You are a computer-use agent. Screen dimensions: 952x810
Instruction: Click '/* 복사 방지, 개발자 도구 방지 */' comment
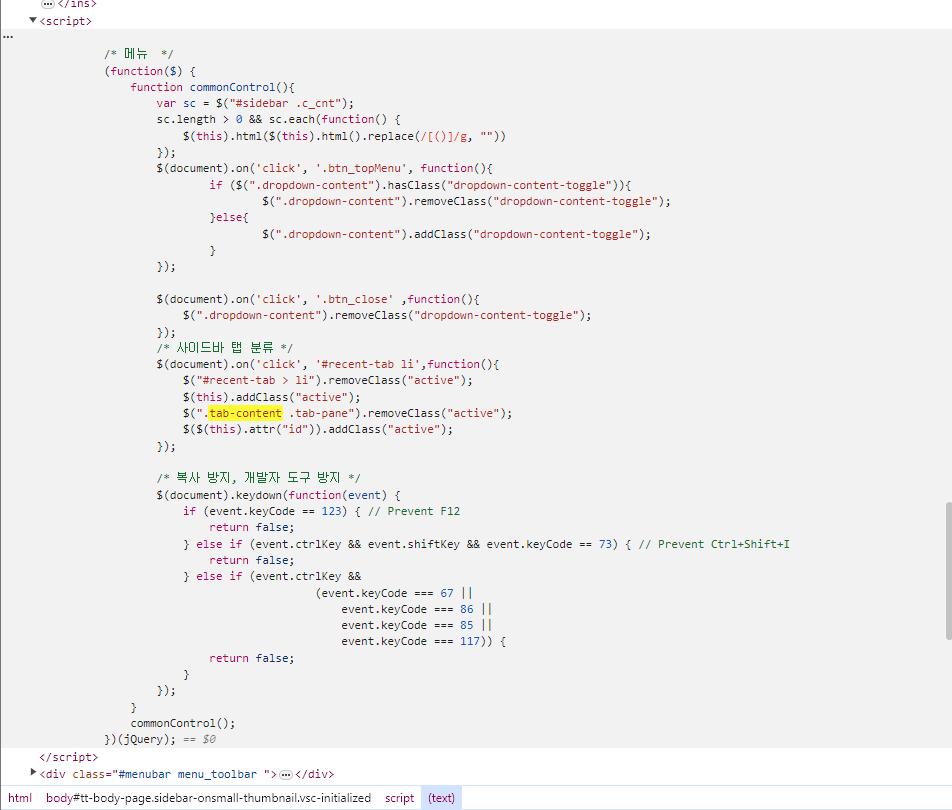point(258,478)
